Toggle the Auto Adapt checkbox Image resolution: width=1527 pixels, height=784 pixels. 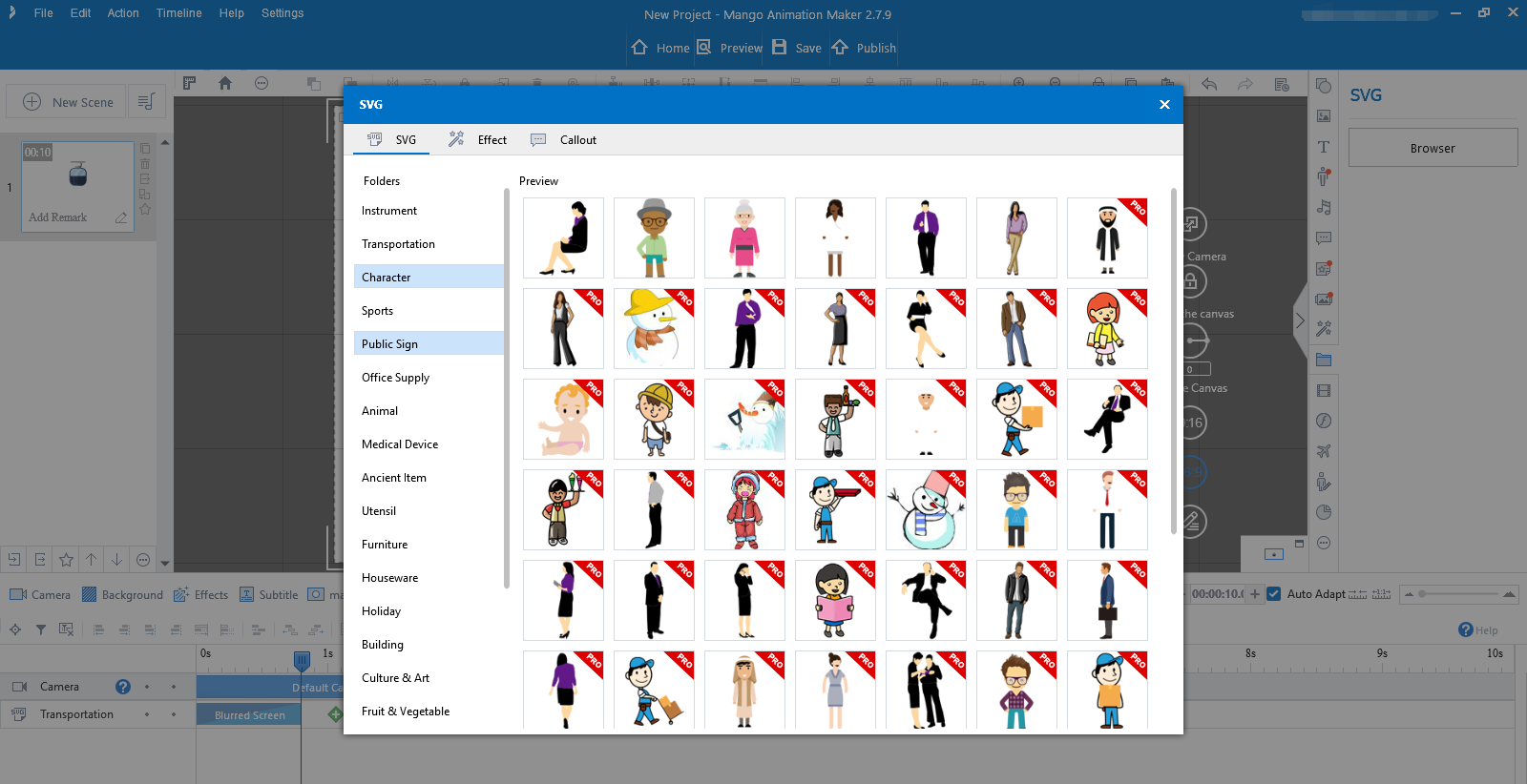(1273, 594)
